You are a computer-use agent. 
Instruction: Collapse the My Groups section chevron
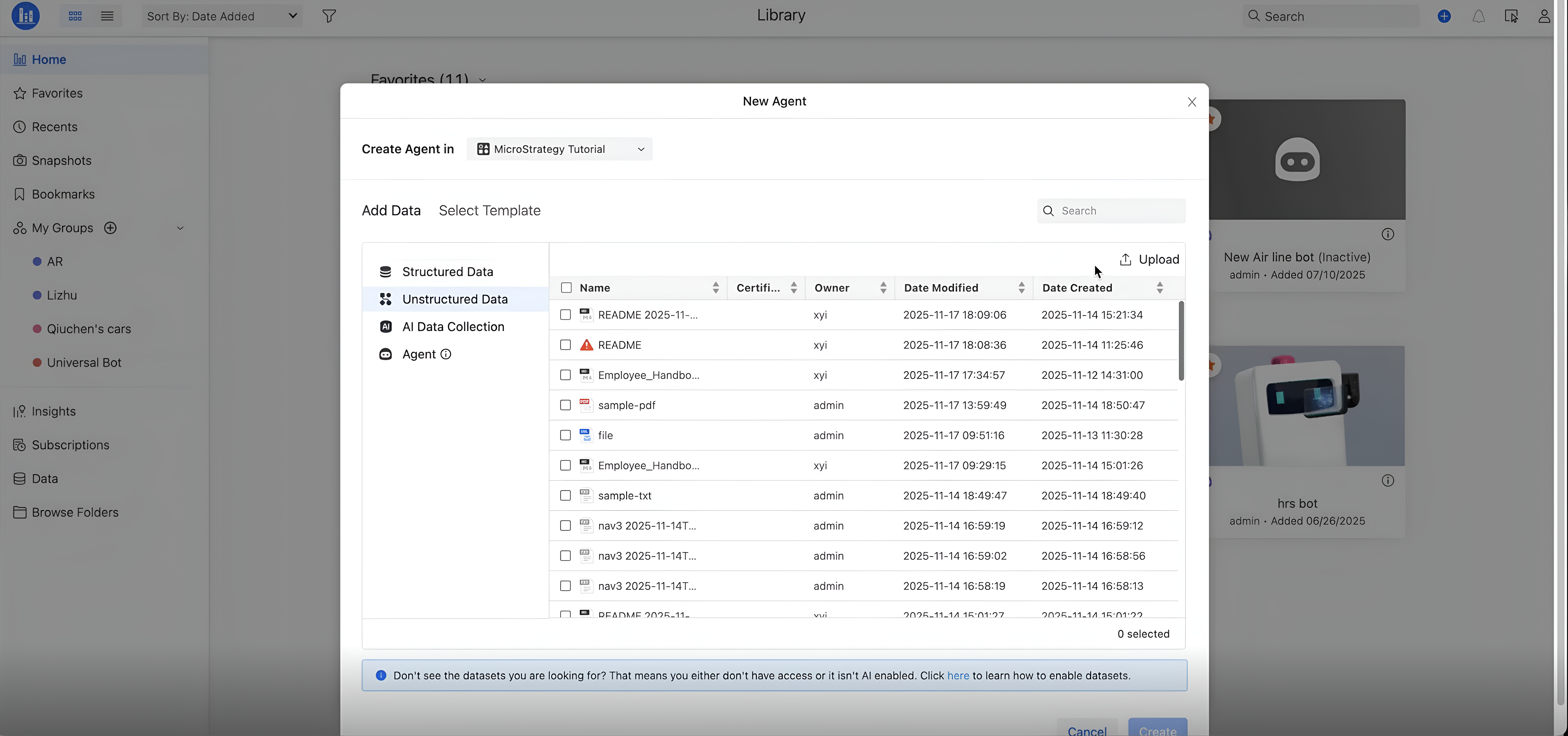tap(180, 228)
